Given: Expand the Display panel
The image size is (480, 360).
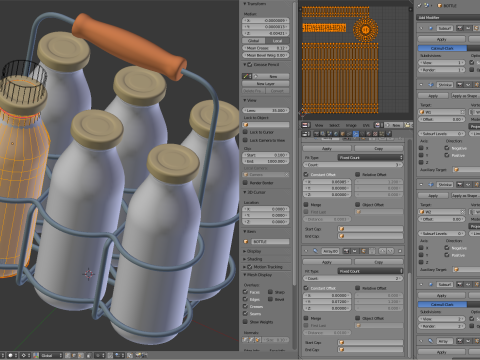Looking at the screenshot, I should pos(245,251).
